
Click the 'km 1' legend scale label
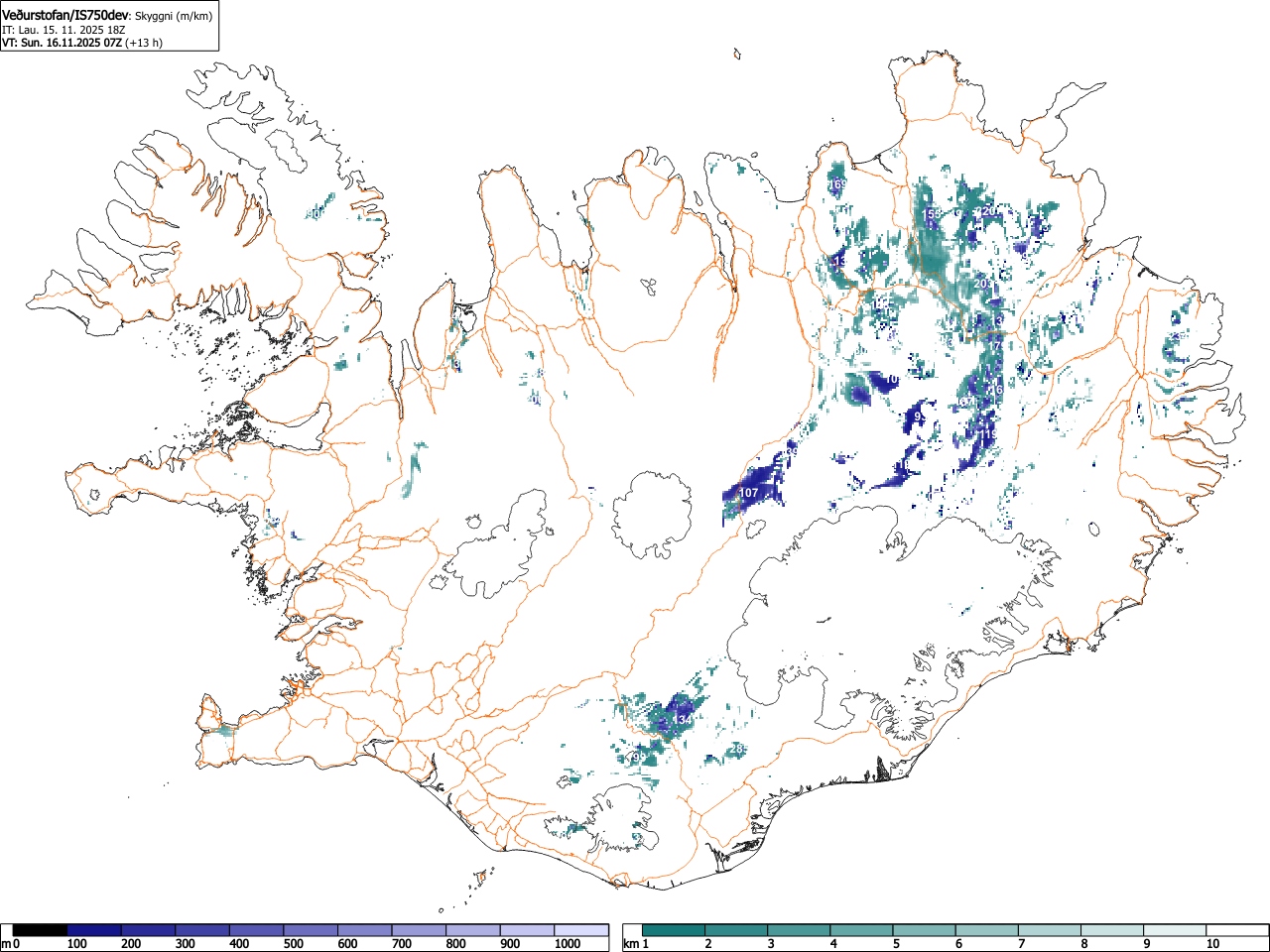pos(636,944)
